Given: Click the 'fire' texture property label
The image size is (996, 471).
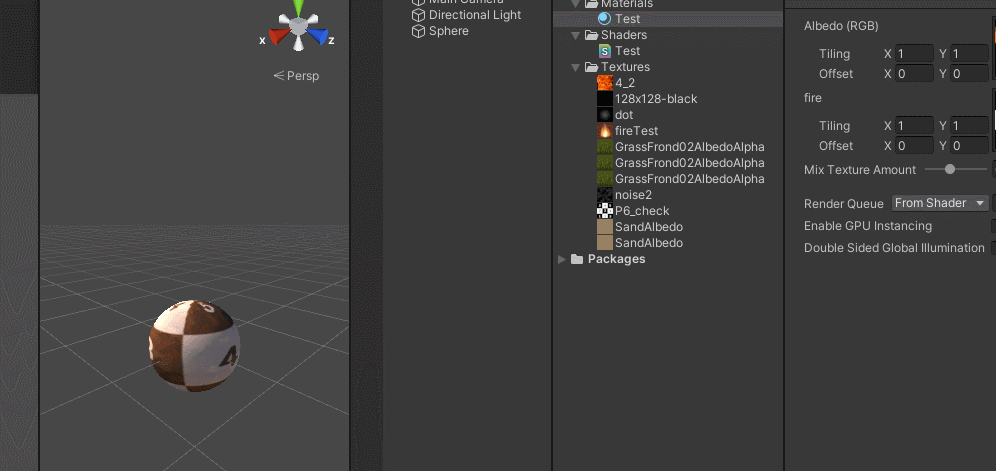Looking at the screenshot, I should pyautogui.click(x=812, y=98).
